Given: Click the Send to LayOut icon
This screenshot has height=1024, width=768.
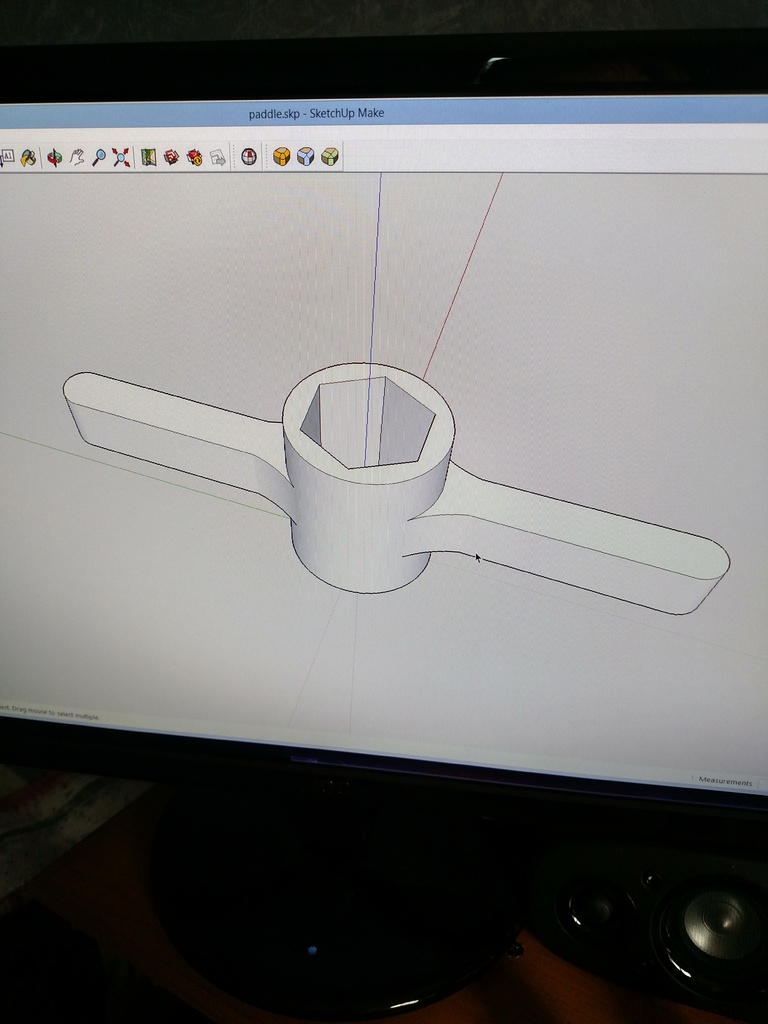Looking at the screenshot, I should tap(217, 157).
